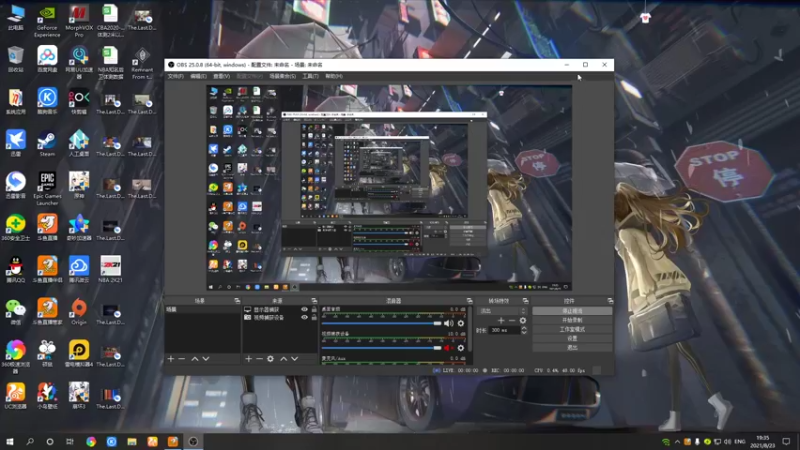The image size is (800, 450).
Task: Pop out the Scene Transitions dock panel
Action: [x=525, y=301]
